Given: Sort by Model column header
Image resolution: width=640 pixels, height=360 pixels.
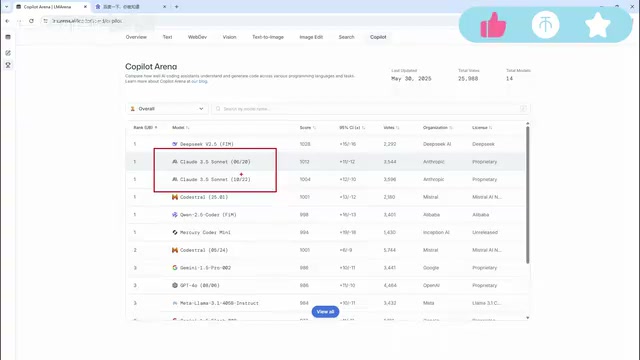Looking at the screenshot, I should point(180,128).
